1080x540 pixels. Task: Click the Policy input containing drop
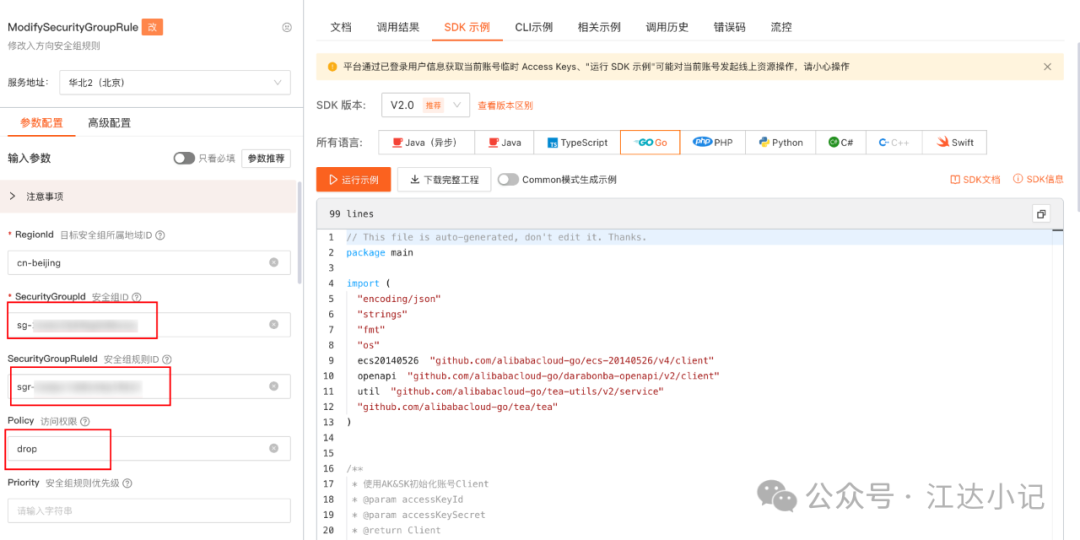click(149, 448)
